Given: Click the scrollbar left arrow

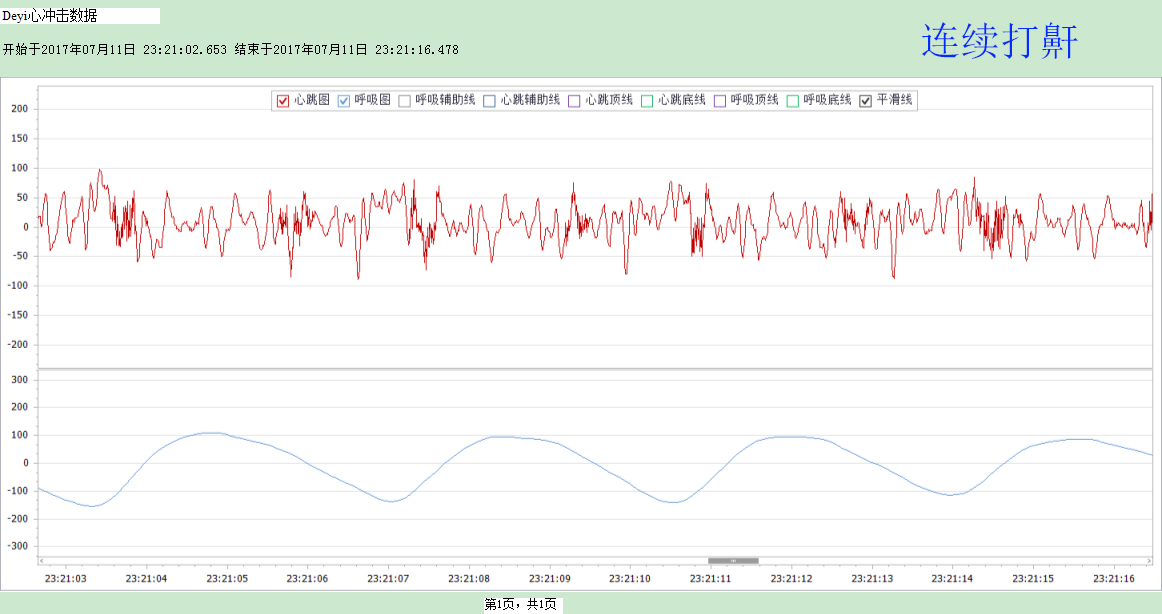Looking at the screenshot, I should (x=41, y=561).
